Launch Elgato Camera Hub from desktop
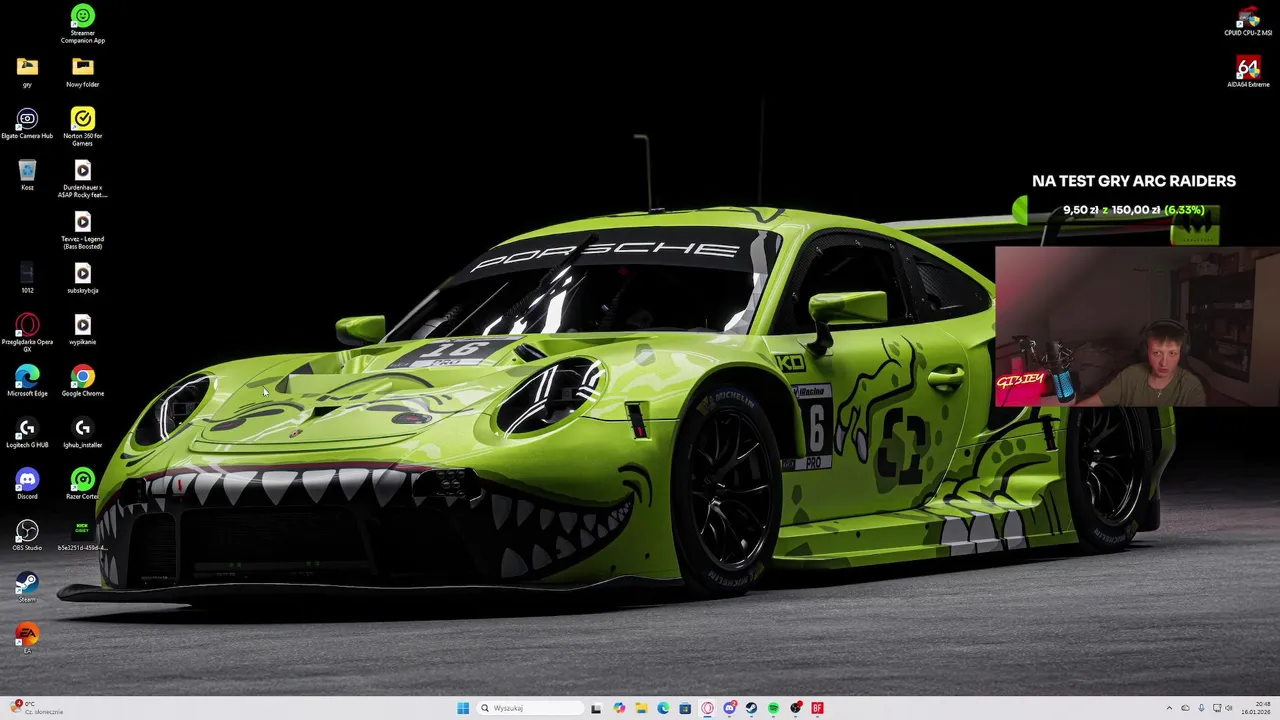The height and width of the screenshot is (720, 1280). pos(27,124)
